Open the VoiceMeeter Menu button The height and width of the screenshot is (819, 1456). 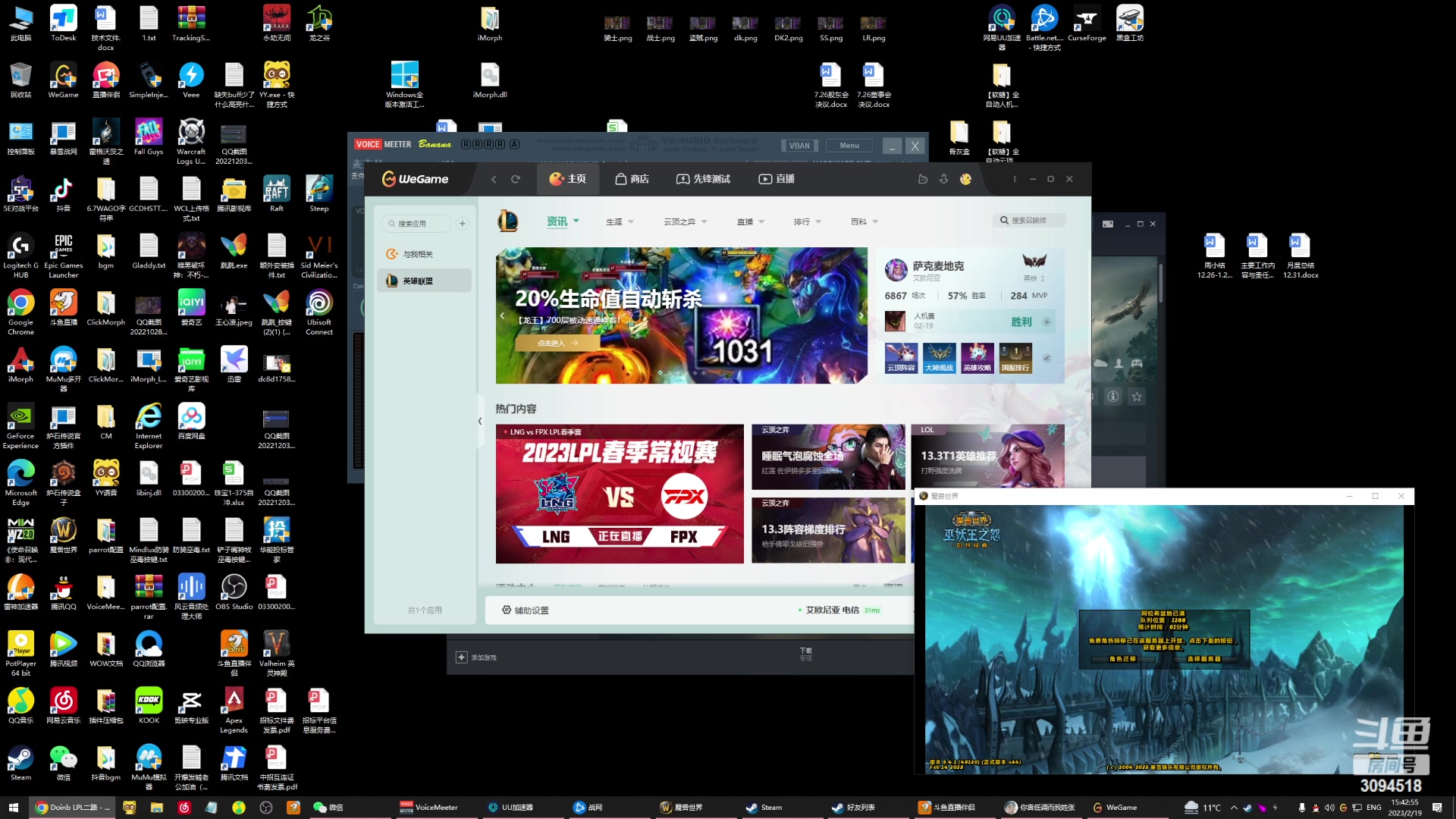click(x=849, y=146)
